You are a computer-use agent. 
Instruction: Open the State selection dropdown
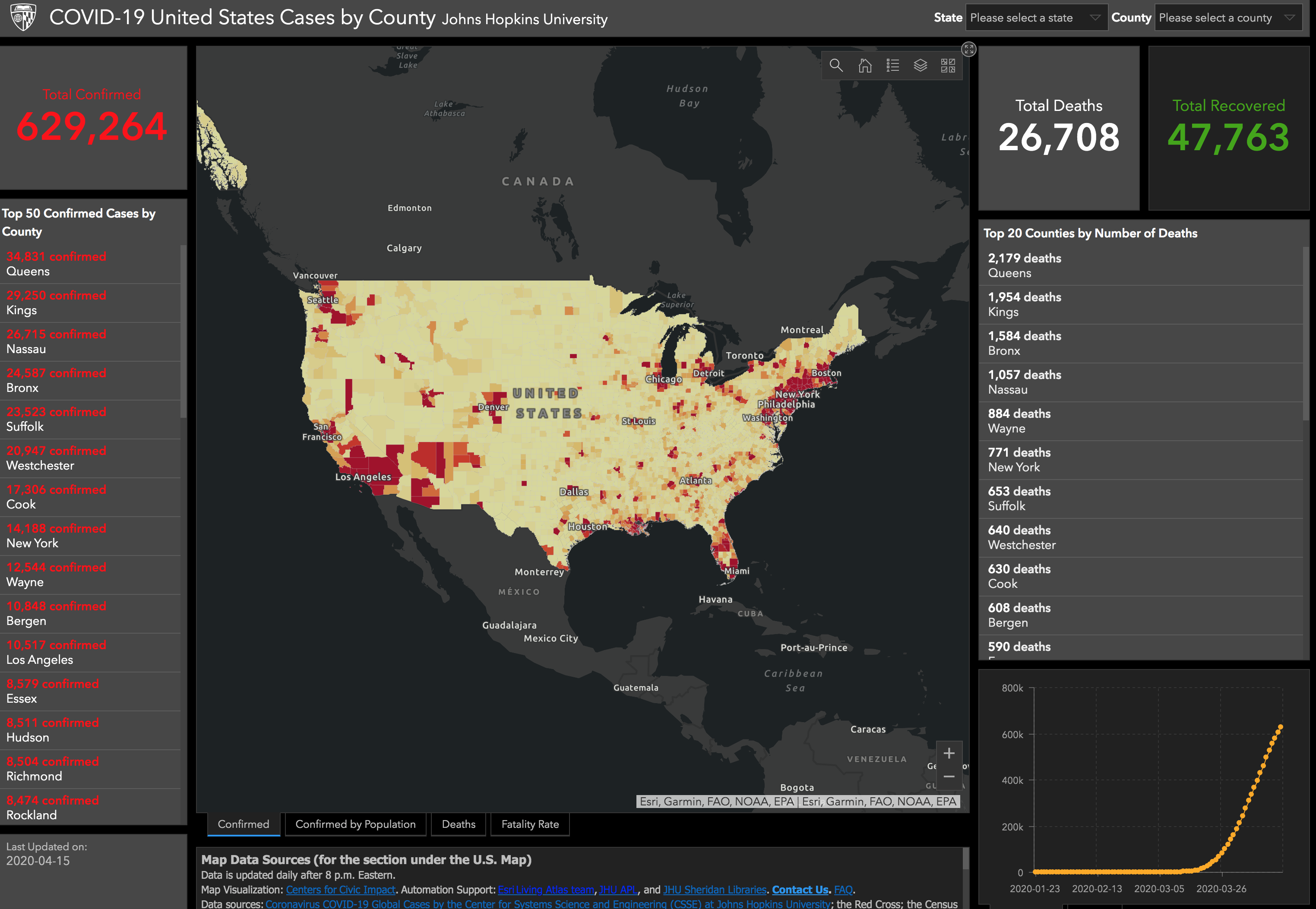pyautogui.click(x=1035, y=18)
